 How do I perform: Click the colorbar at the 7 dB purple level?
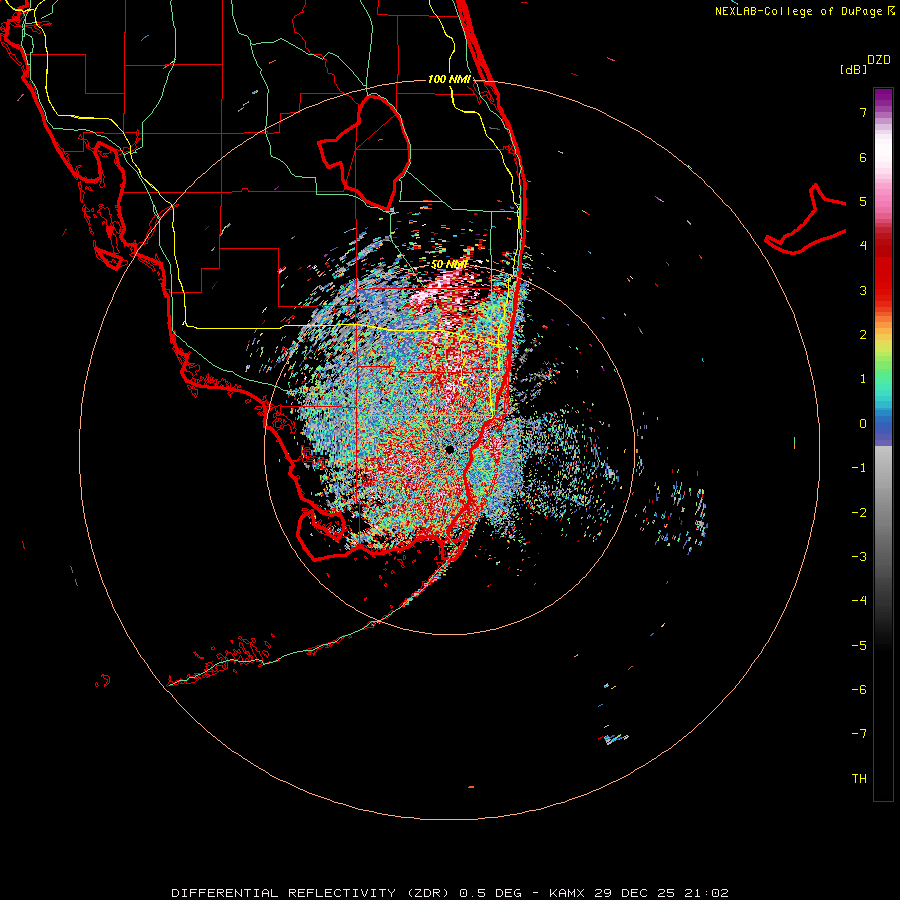(883, 112)
